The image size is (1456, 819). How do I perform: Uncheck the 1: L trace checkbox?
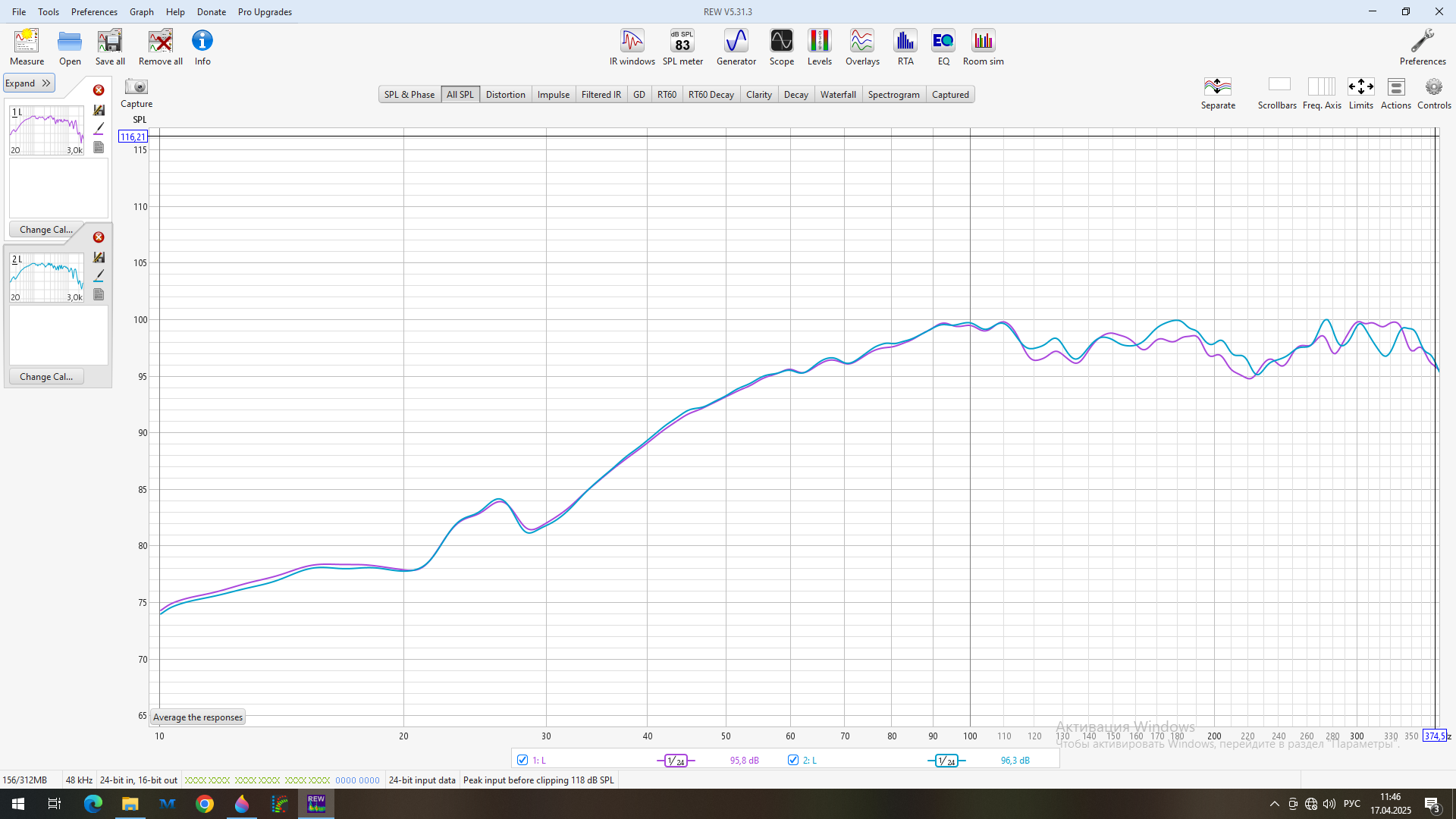pyautogui.click(x=522, y=760)
